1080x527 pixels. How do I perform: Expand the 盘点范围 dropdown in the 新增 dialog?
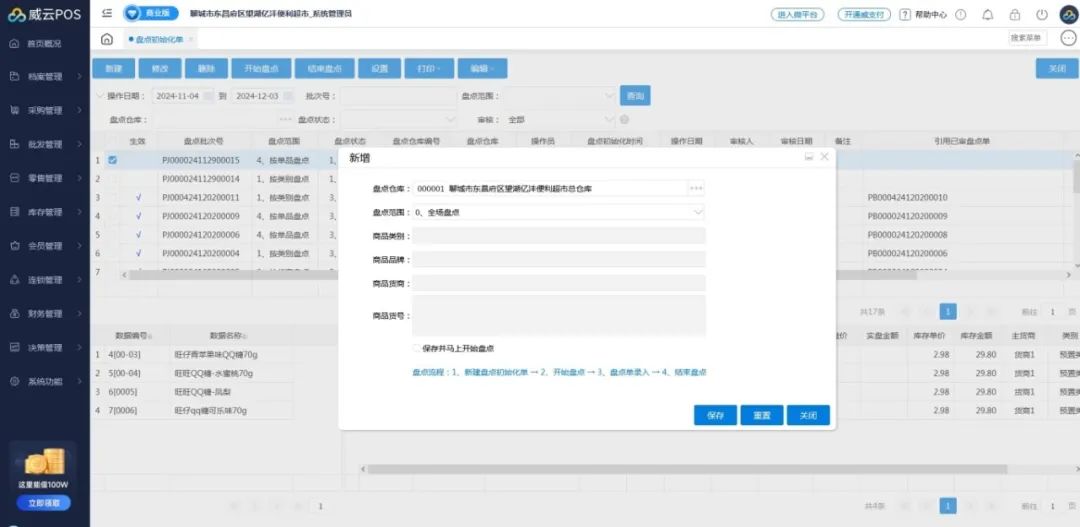pyautogui.click(x=698, y=212)
